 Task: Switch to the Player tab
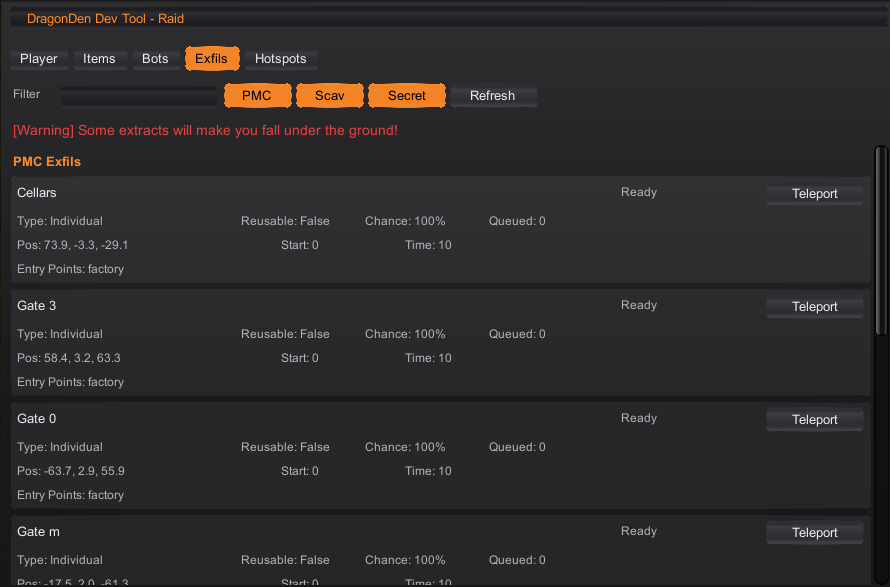tap(39, 59)
